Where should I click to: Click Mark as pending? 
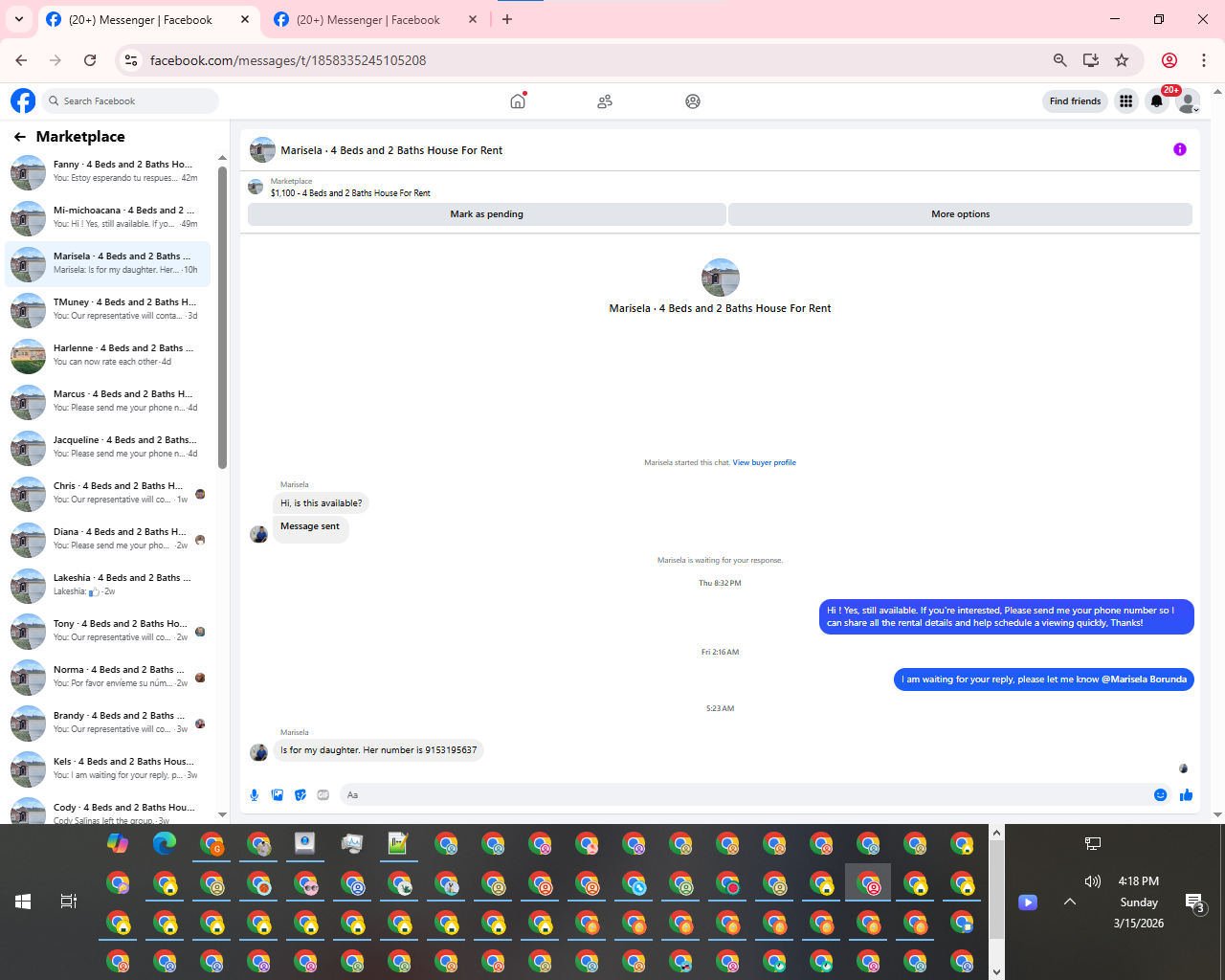[x=486, y=214]
